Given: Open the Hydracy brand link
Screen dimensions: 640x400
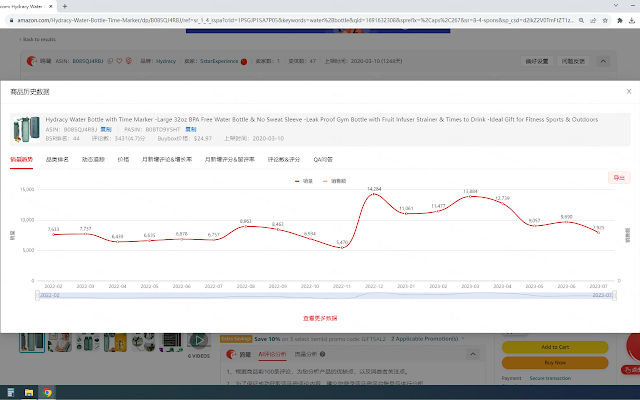Looking at the screenshot, I should [x=166, y=61].
